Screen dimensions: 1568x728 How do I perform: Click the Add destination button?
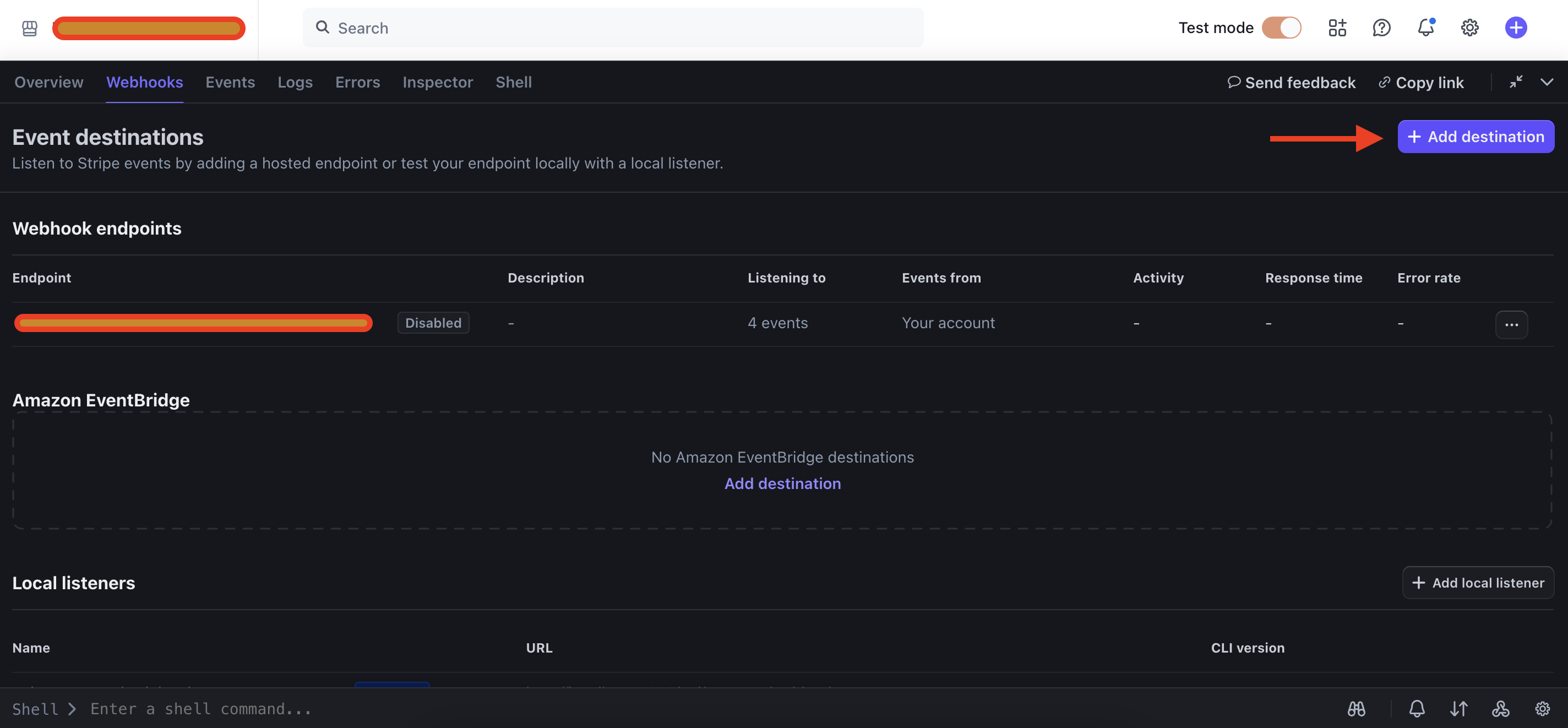1476,137
